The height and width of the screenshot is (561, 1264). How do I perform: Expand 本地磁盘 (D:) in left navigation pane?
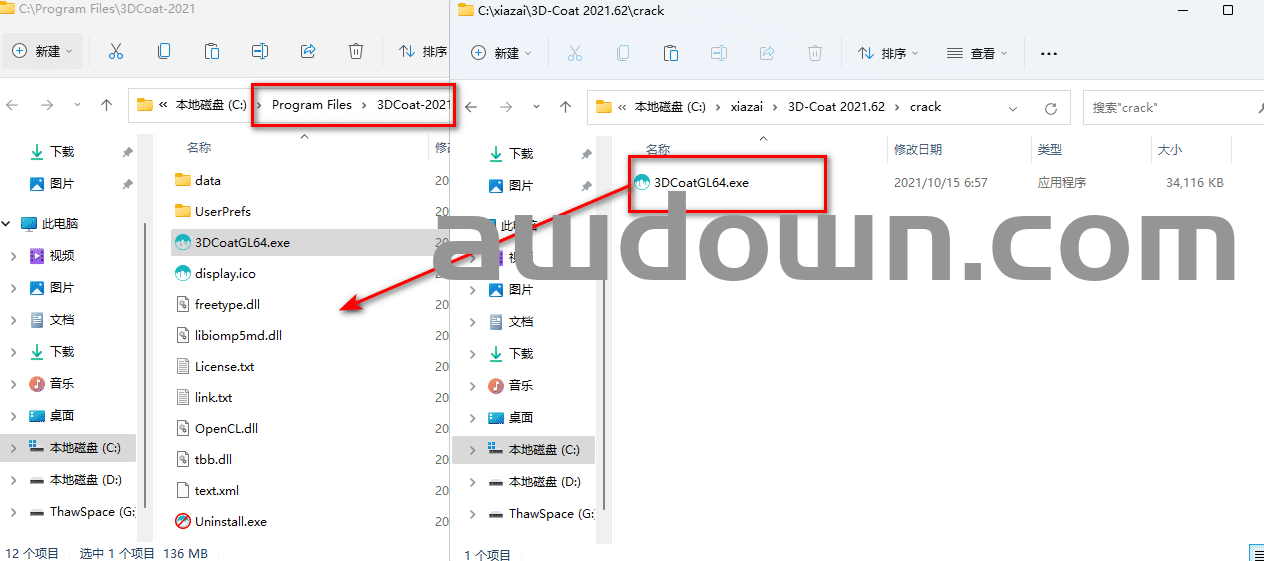point(13,480)
